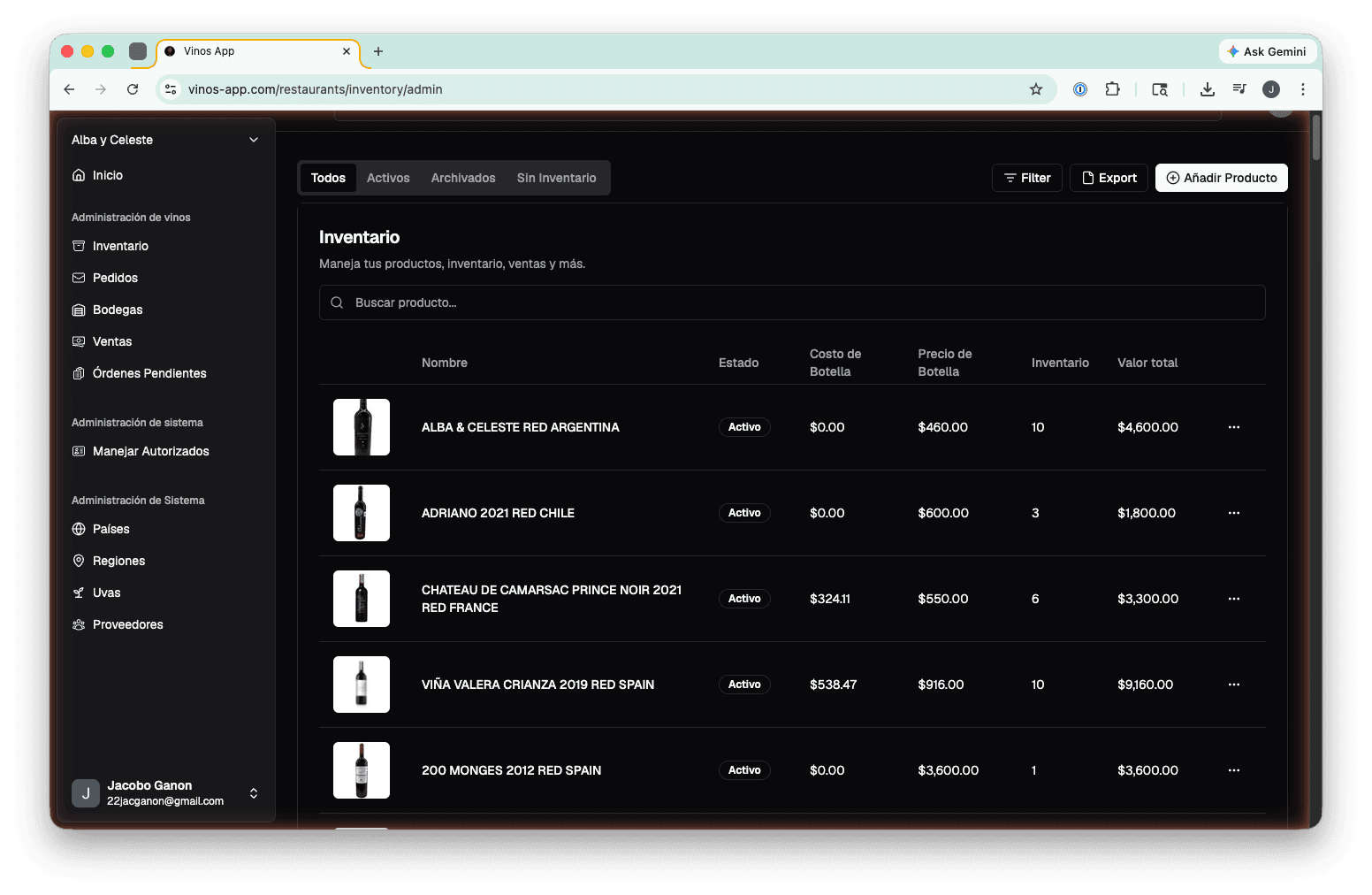Open the Inicio home icon
Viewport: 1372px width, 895px height.
pyautogui.click(x=80, y=175)
